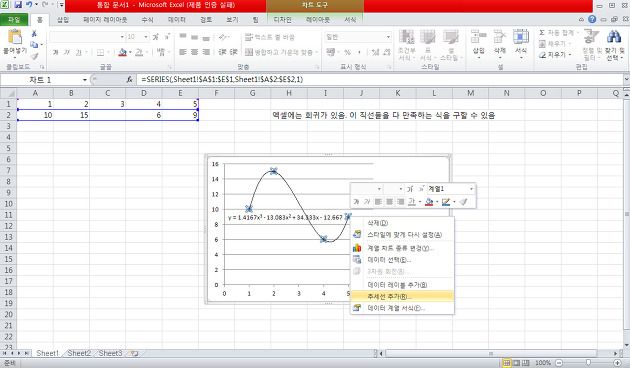Click the Clear (지우기) eraser icon
630x368 pixels.
(x=542, y=55)
